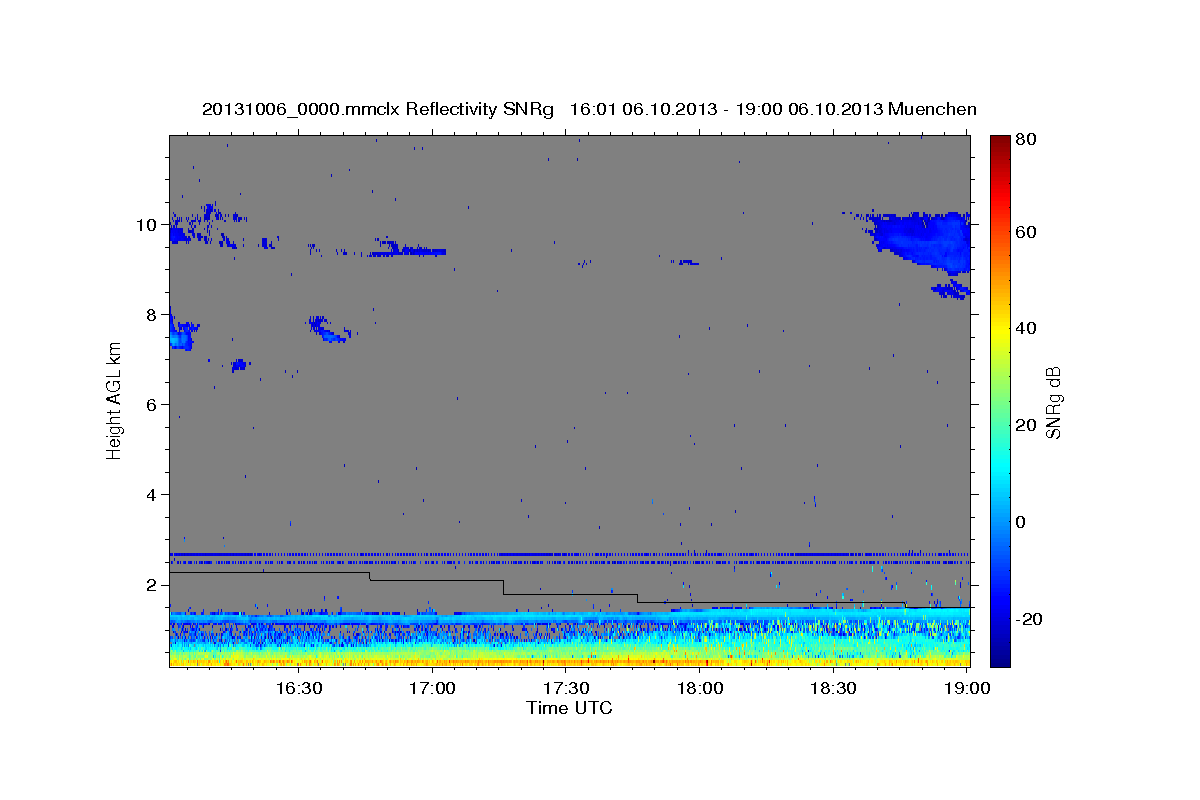Click the height tick label 6
The height and width of the screenshot is (800, 1200).
(153, 405)
